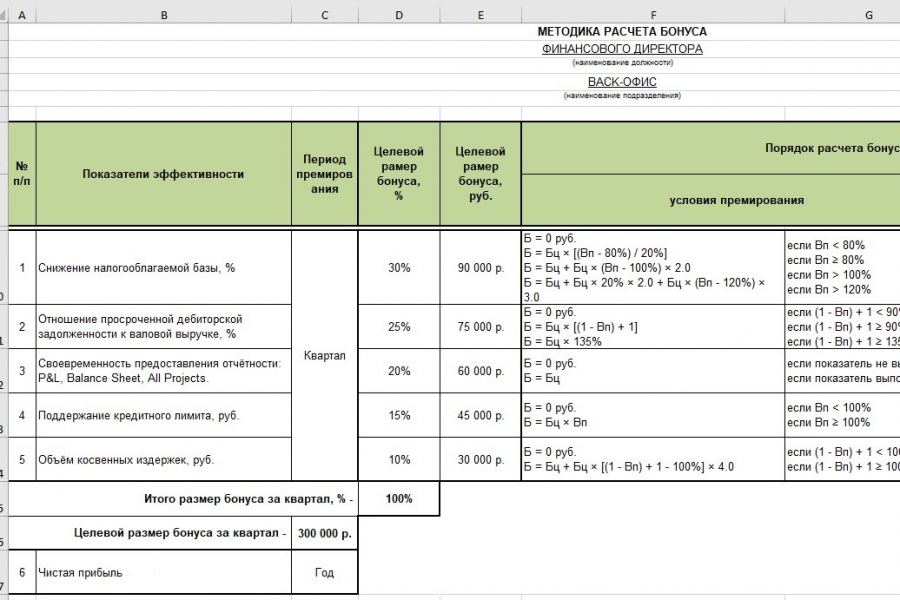Select header cell '№ п/п'

[22, 173]
